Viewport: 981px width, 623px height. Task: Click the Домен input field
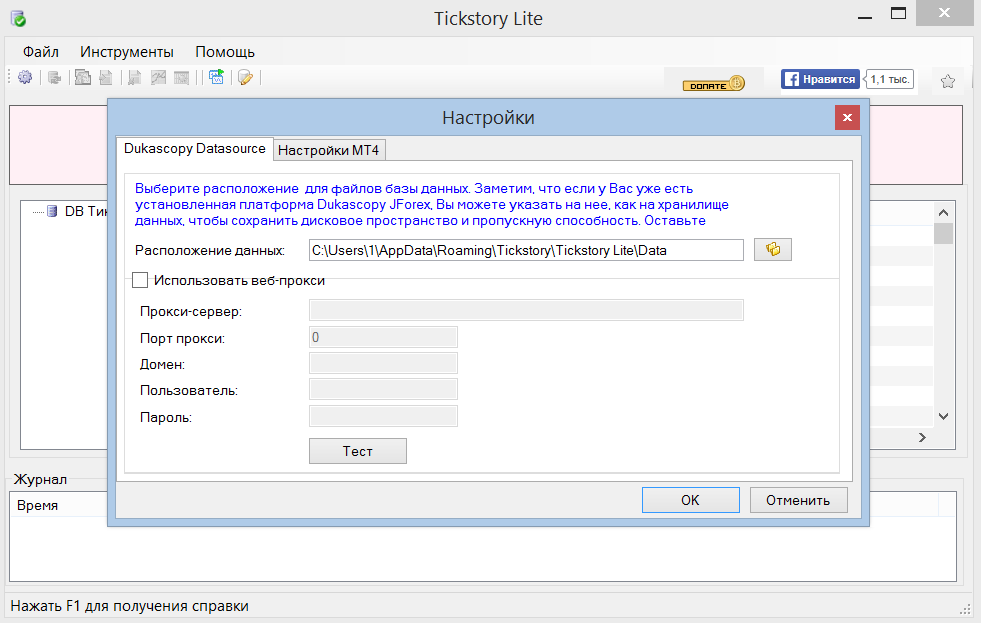tap(383, 363)
